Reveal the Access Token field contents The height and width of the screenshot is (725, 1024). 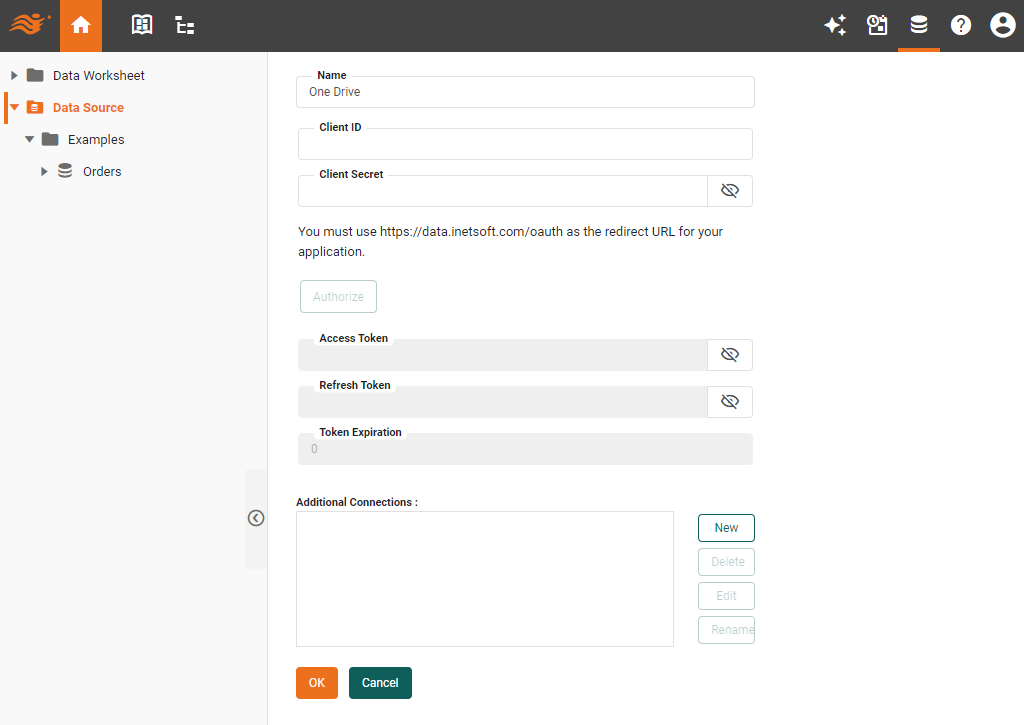pyautogui.click(x=730, y=354)
